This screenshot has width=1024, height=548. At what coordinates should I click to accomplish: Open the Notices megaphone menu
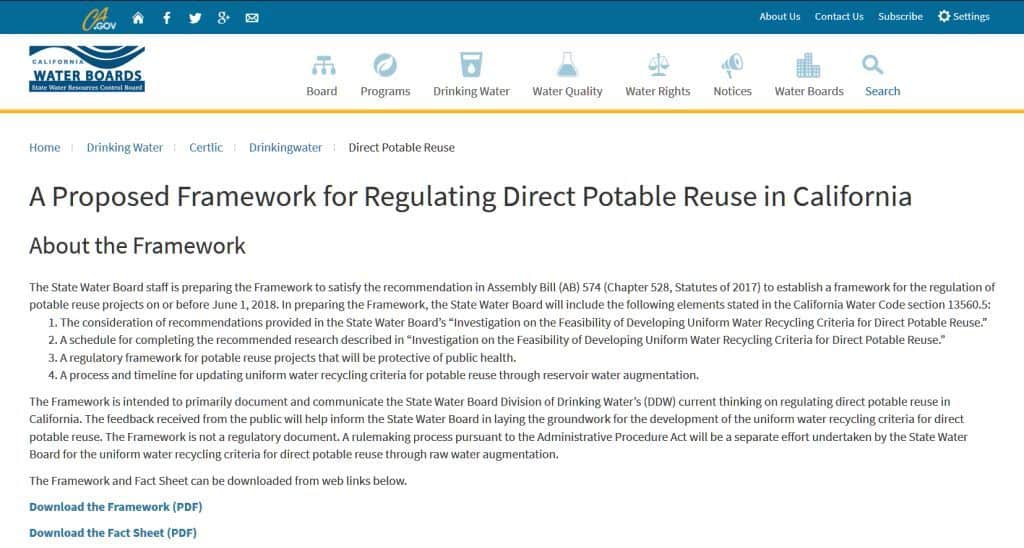732,75
